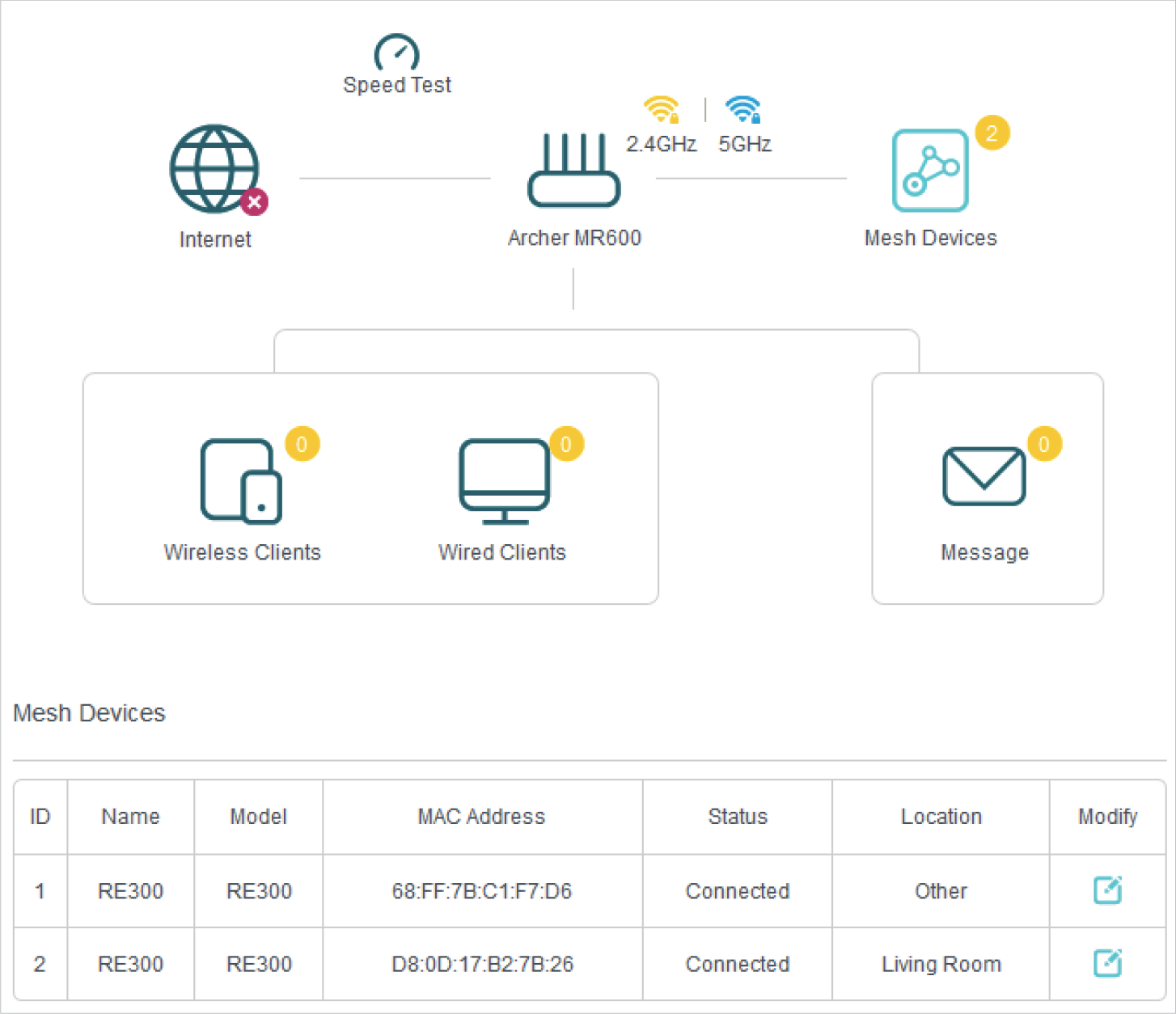Click the Speed Test gauge icon
Image resolution: width=1176 pixels, height=1014 pixels.
396,53
